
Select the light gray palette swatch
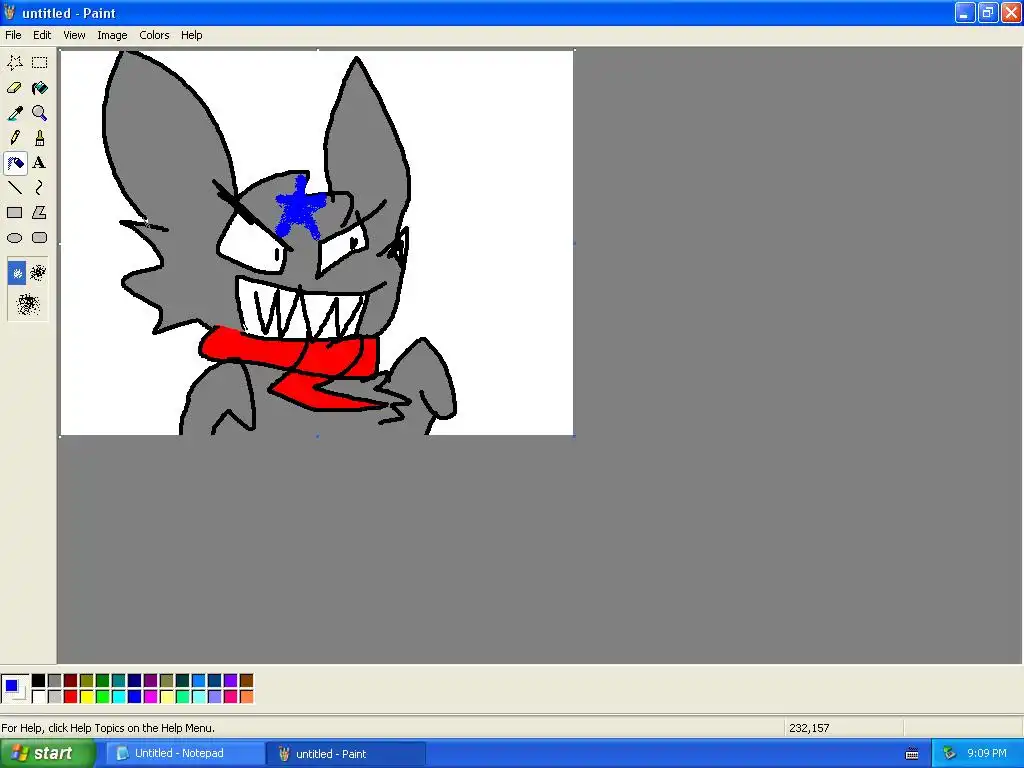click(x=55, y=697)
